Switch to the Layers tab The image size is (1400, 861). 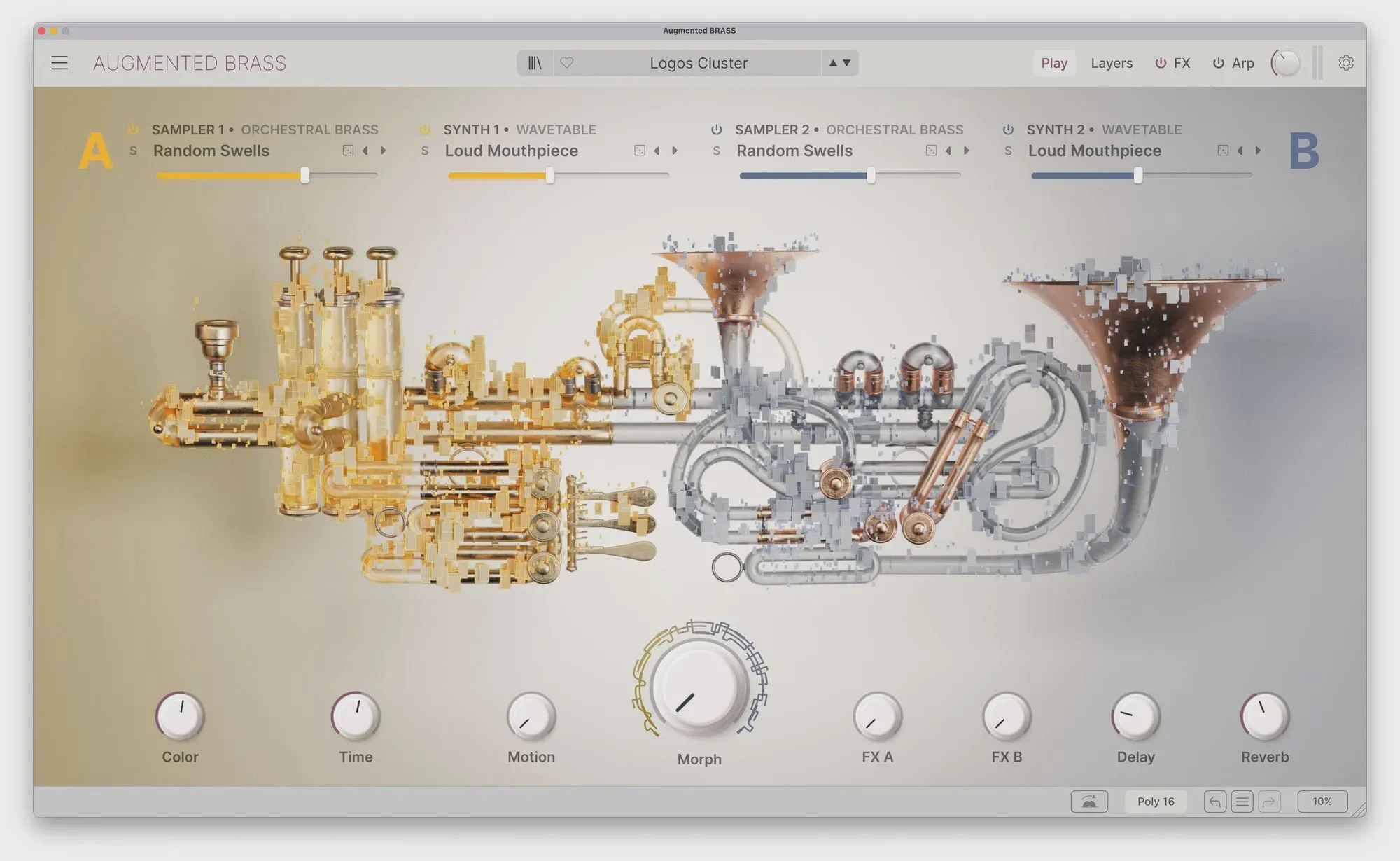(1111, 63)
